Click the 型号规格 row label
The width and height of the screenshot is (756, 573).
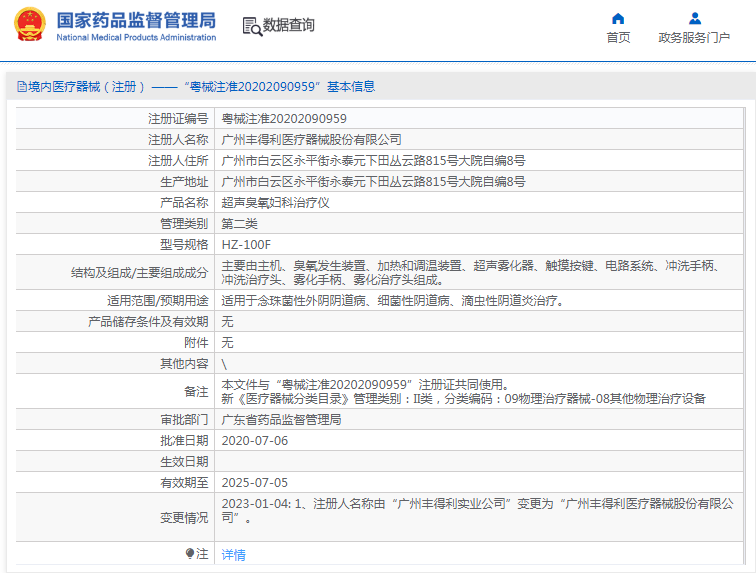[x=184, y=245]
